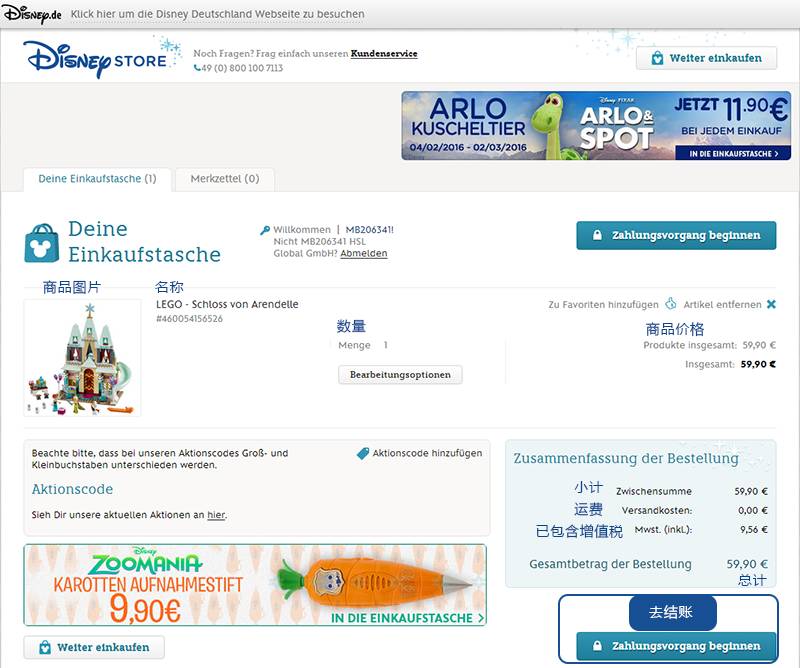Image resolution: width=800 pixels, height=668 pixels.
Task: Click the LEGO castle product thumbnail
Action: (83, 358)
